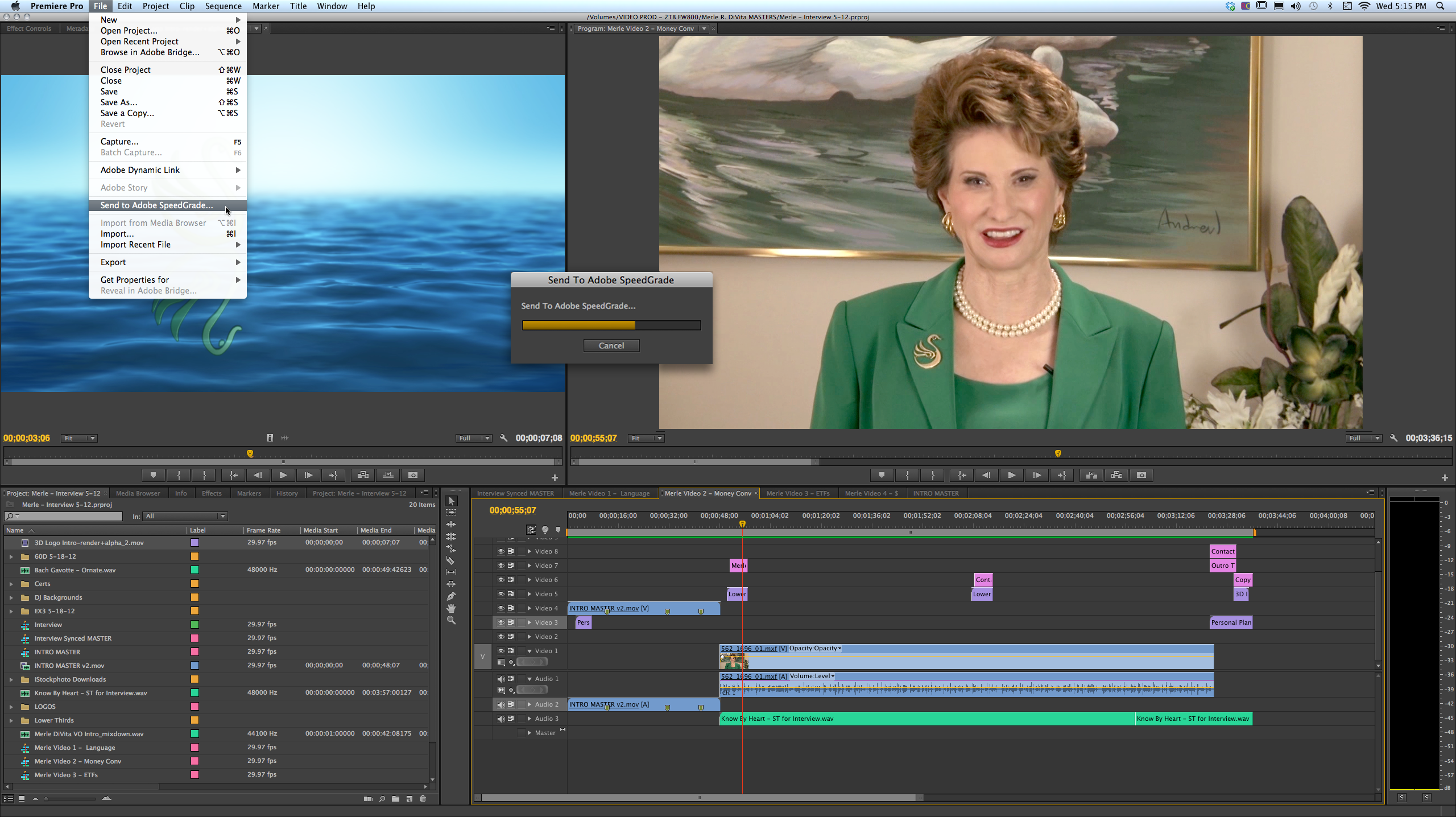Screen dimensions: 1456x817
Task: Hide Video 1 track eye toggle
Action: click(501, 651)
